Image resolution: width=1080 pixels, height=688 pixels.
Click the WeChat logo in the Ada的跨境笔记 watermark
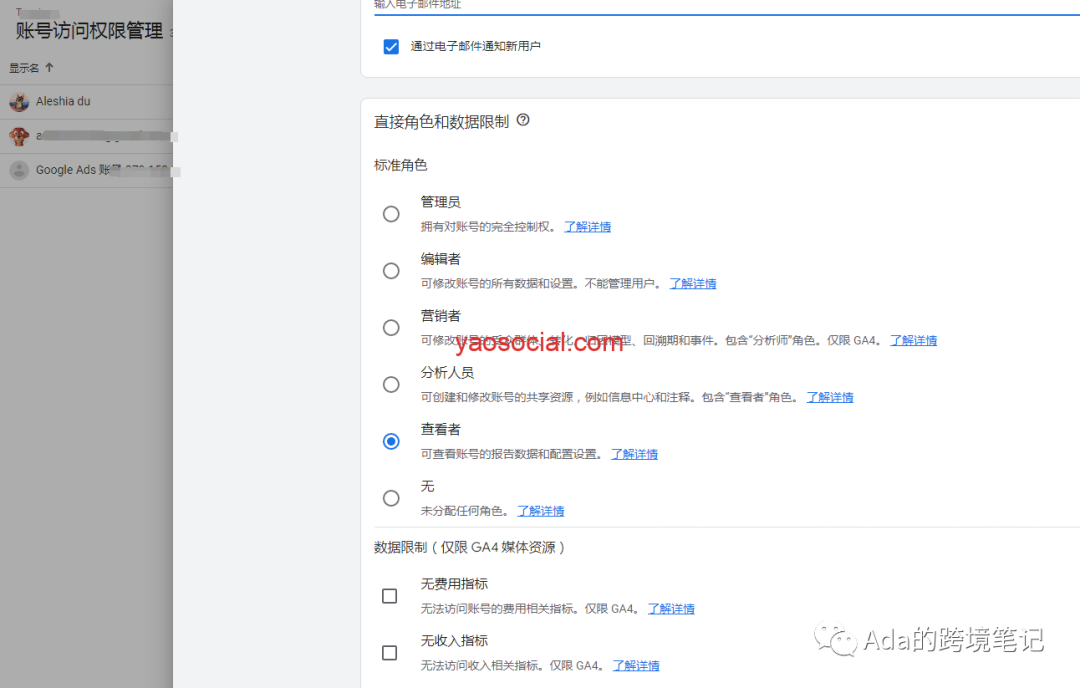coord(836,640)
